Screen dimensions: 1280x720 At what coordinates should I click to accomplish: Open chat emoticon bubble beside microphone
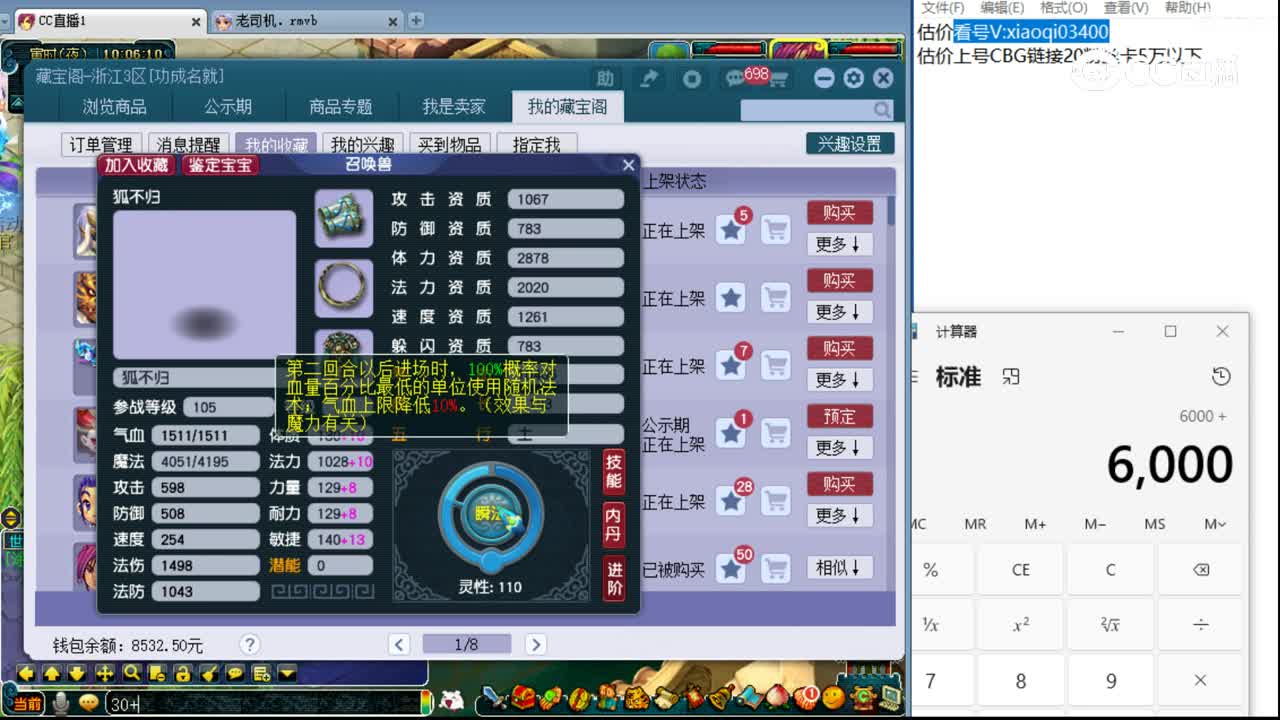coord(88,703)
